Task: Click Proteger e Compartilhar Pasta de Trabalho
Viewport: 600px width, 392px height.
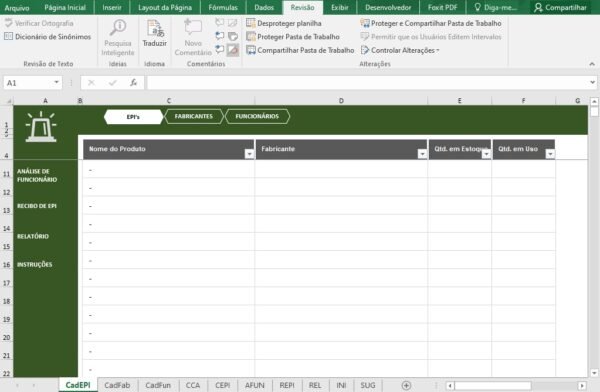Action: (431, 23)
